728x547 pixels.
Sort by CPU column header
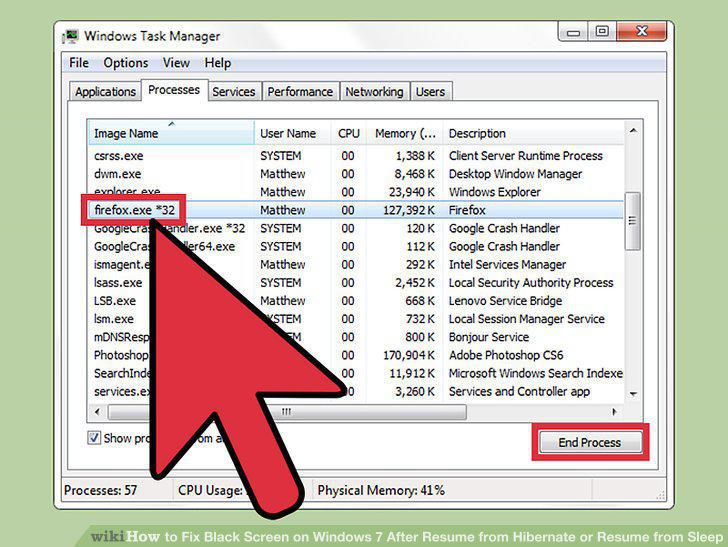349,133
